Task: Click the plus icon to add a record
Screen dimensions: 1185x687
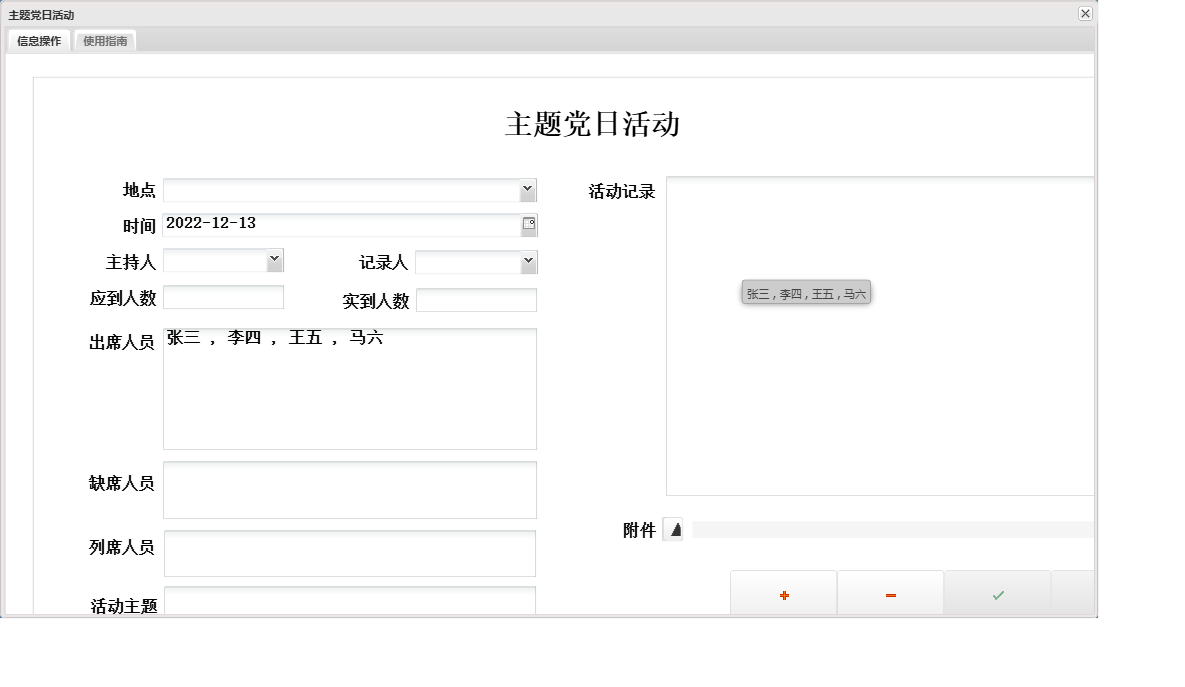Action: (x=783, y=593)
